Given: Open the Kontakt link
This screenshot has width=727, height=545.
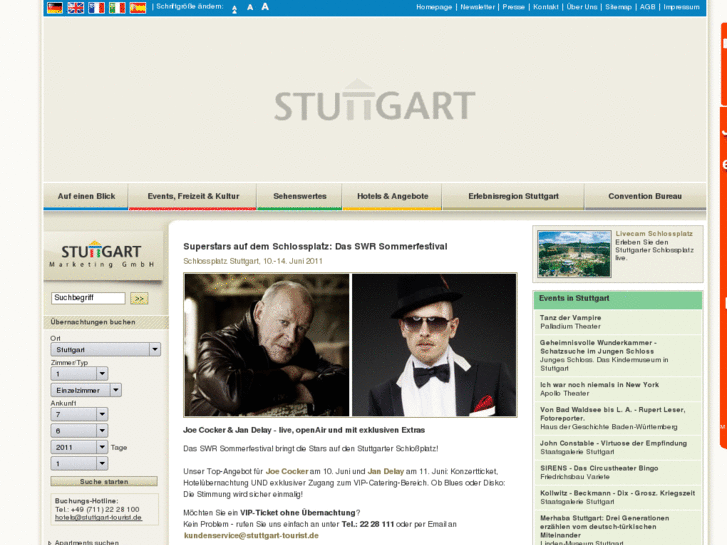Looking at the screenshot, I should pos(546,7).
